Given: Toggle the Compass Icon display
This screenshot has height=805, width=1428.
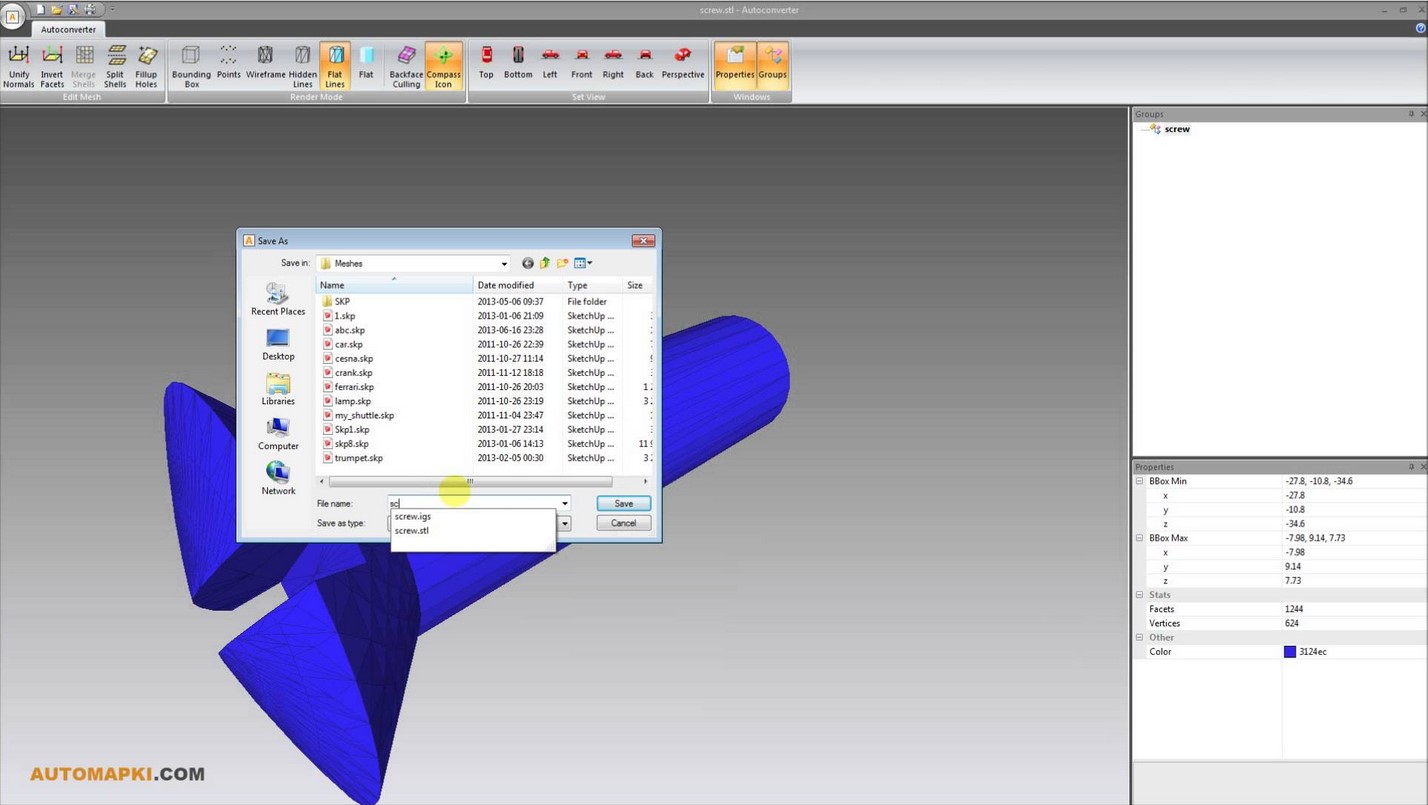Looking at the screenshot, I should (x=444, y=66).
